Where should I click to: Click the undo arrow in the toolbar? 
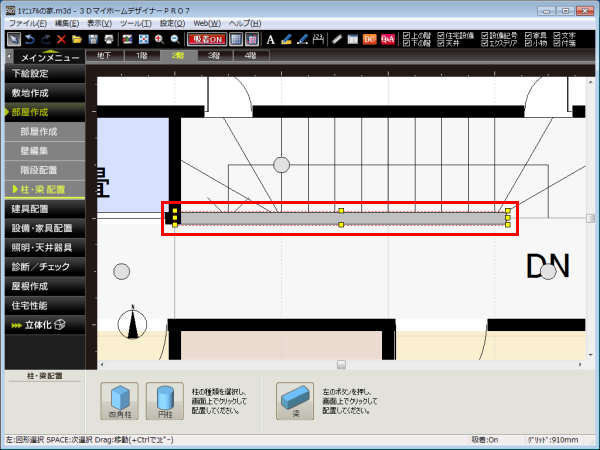tap(29, 39)
